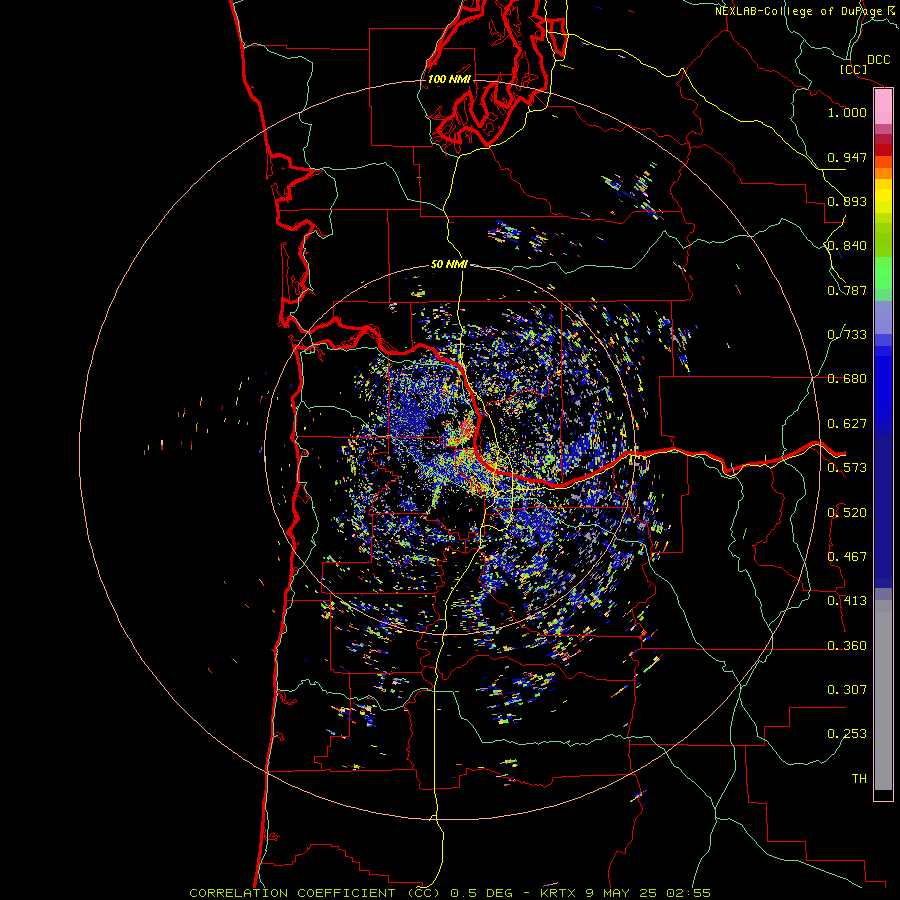
Task: Pick the dark red swatch on the color bar
Action: [883, 149]
